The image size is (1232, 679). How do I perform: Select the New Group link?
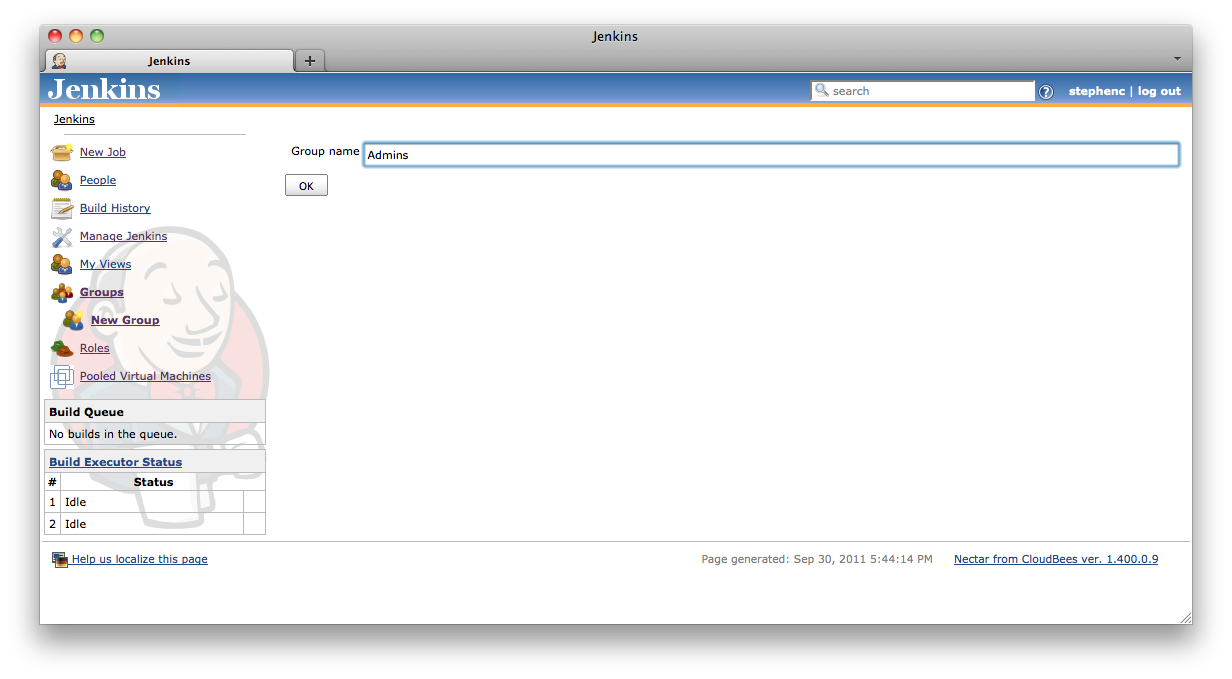point(125,320)
